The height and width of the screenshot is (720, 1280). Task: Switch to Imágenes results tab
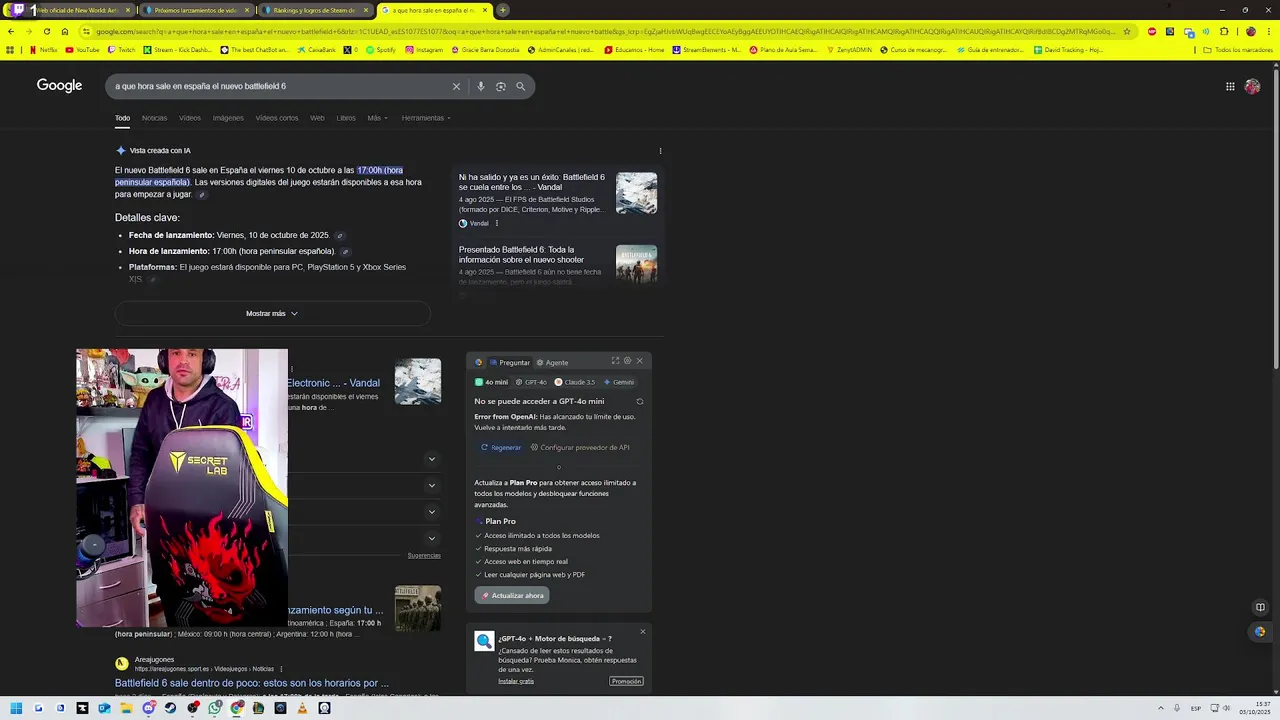click(228, 118)
